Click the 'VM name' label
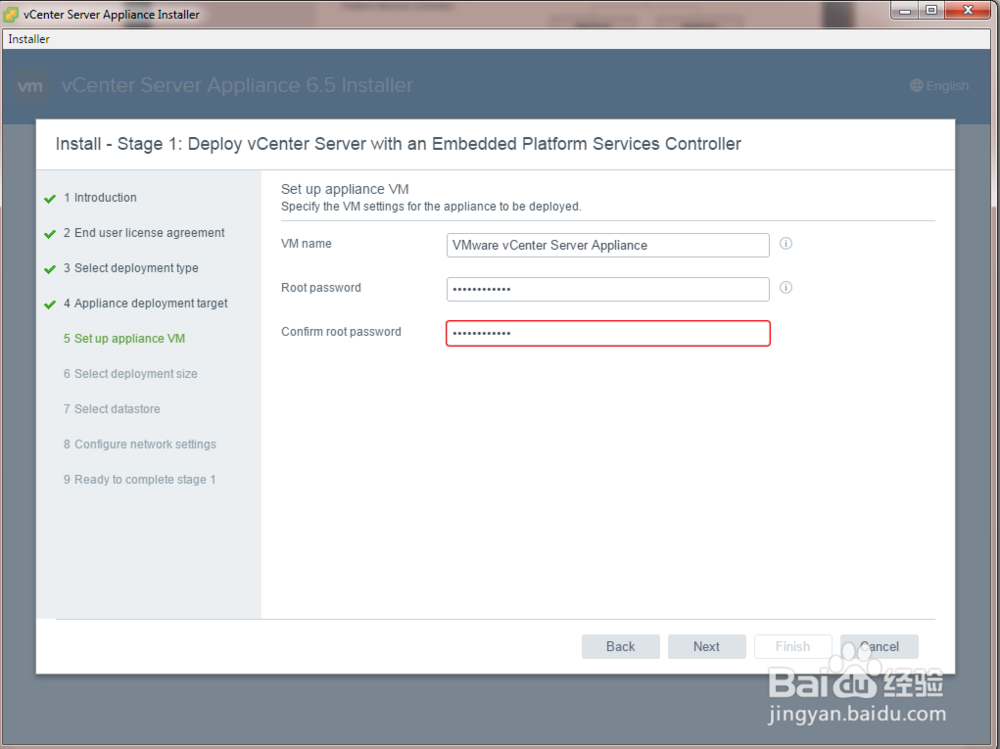This screenshot has width=1000, height=749. 306,244
